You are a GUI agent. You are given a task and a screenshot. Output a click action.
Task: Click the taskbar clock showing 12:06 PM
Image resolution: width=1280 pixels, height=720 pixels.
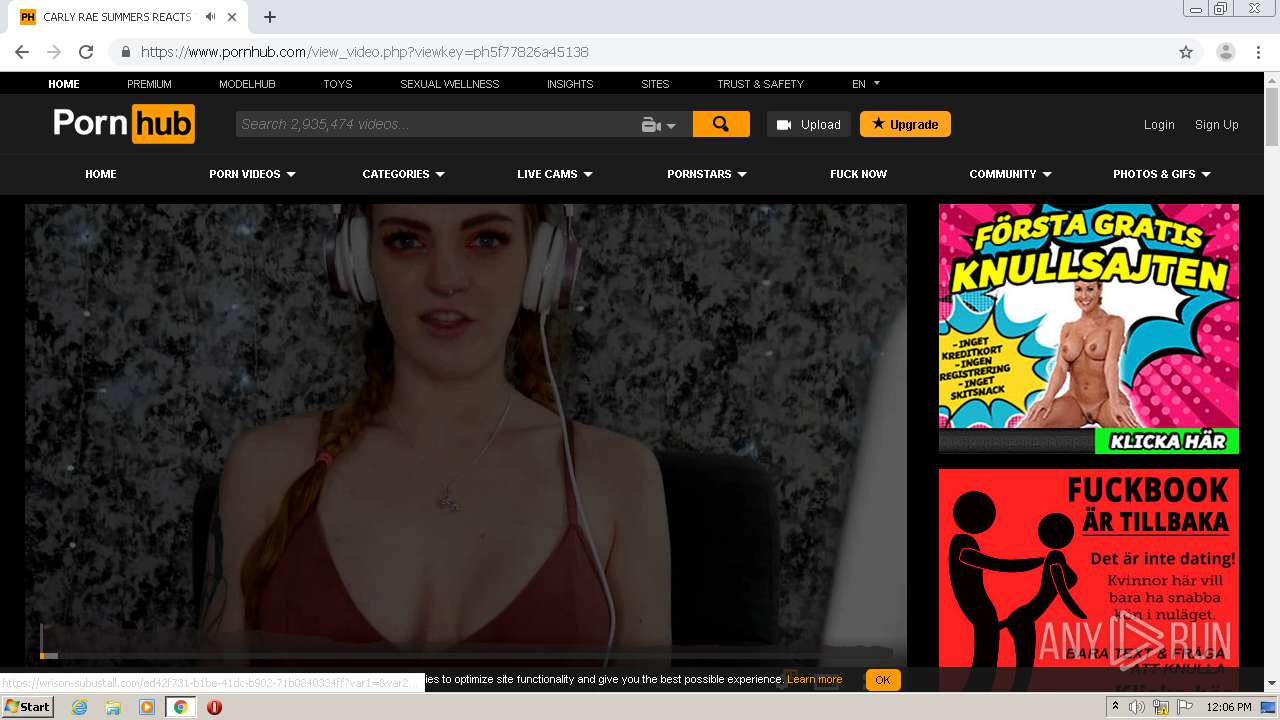point(1229,707)
